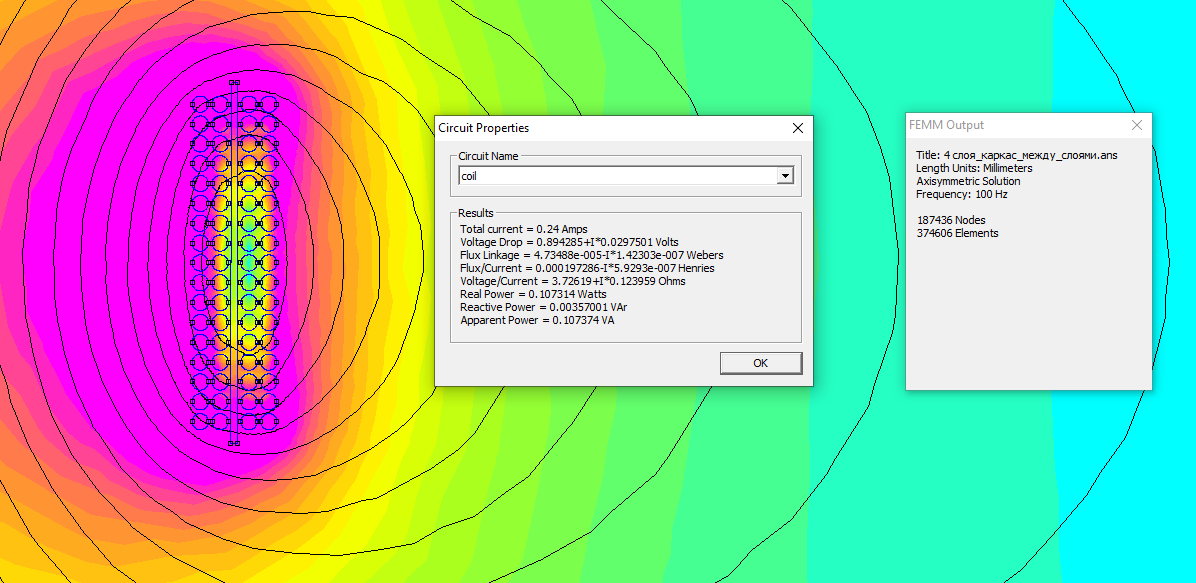The width and height of the screenshot is (1196, 583).
Task: Click 'Axisymmetric Solution' text in FEMM Output
Action: 968,181
